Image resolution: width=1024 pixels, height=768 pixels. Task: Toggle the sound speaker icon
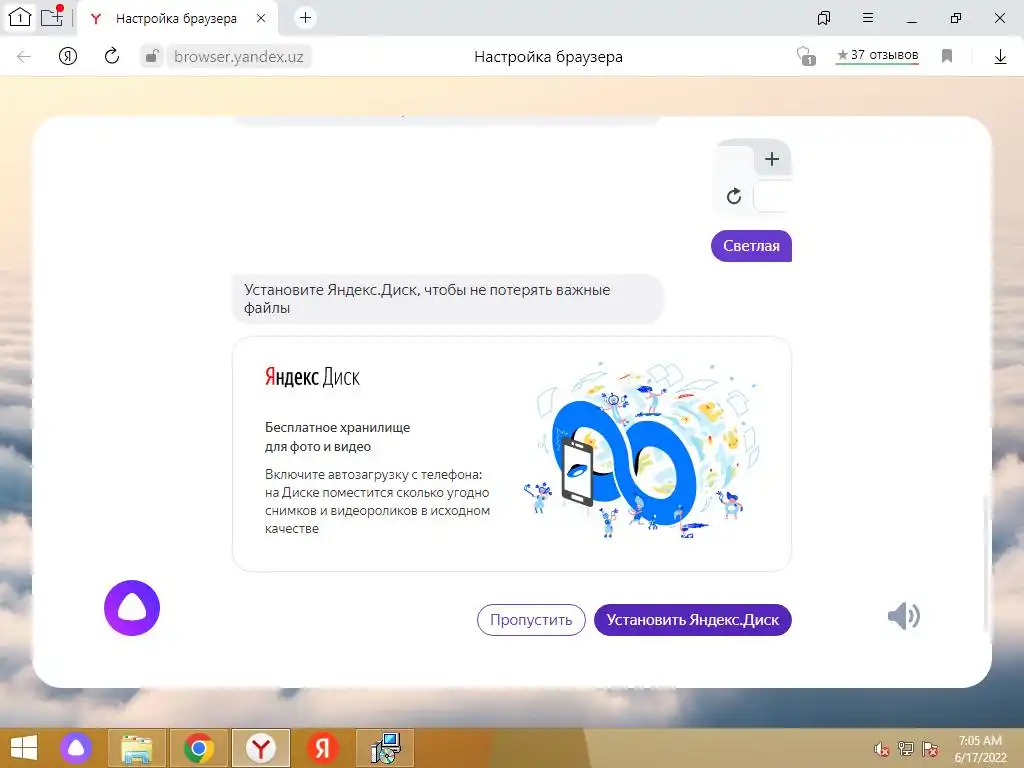[904, 616]
